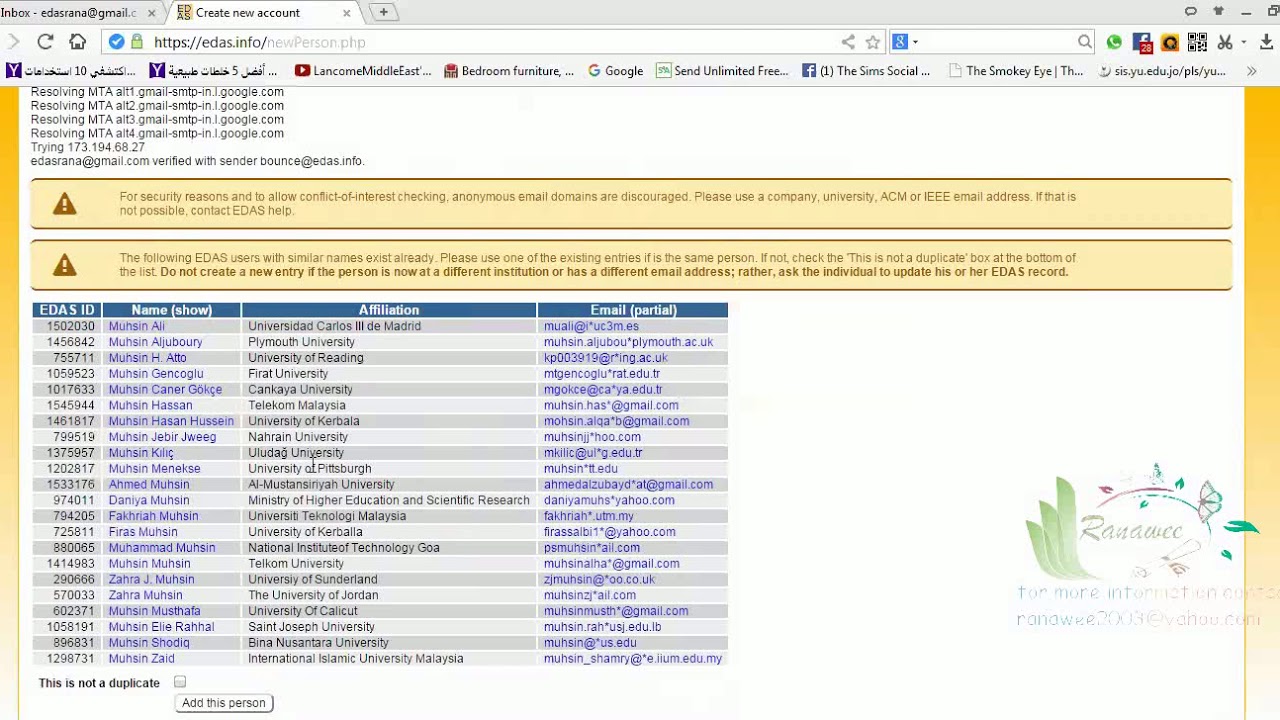Open The Smokey Eye bookmark
The image size is (1280, 720).
[x=1016, y=71]
